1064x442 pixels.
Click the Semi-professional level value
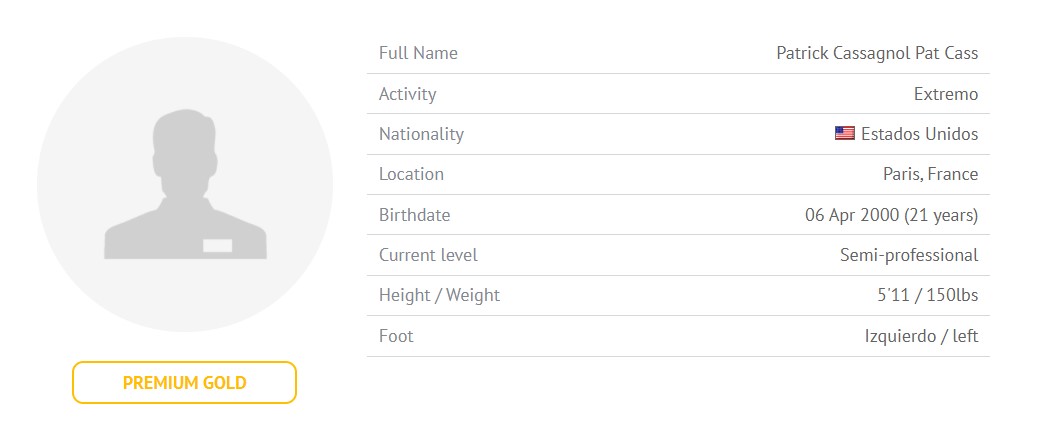909,255
